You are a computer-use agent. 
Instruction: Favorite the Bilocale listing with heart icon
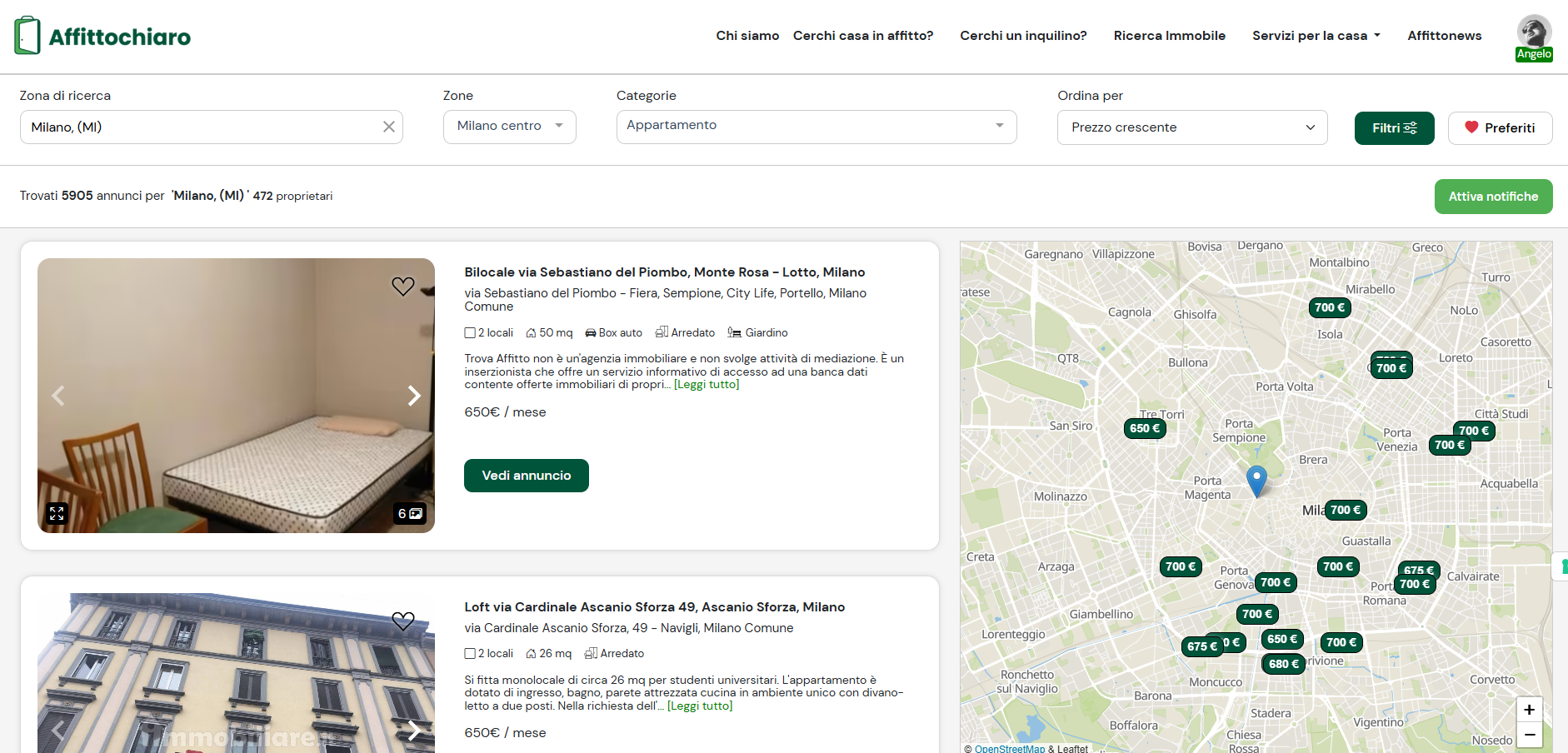(403, 287)
